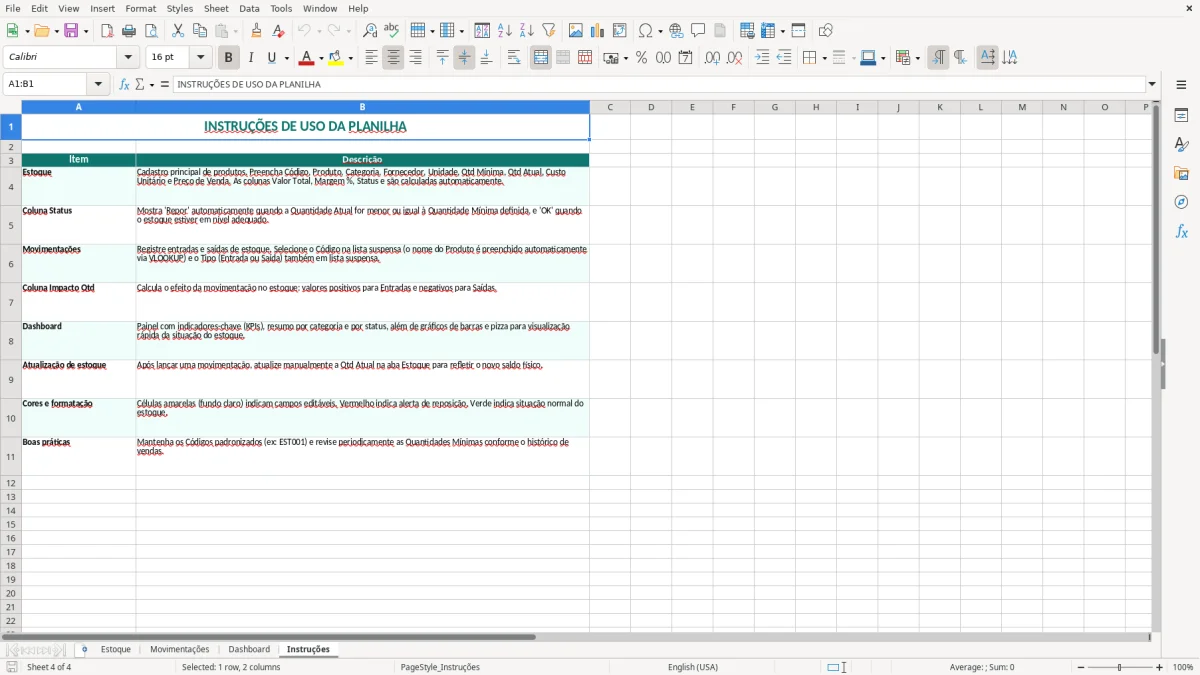Viewport: 1200px width, 675px height.
Task: Insert a comment
Action: (x=698, y=31)
